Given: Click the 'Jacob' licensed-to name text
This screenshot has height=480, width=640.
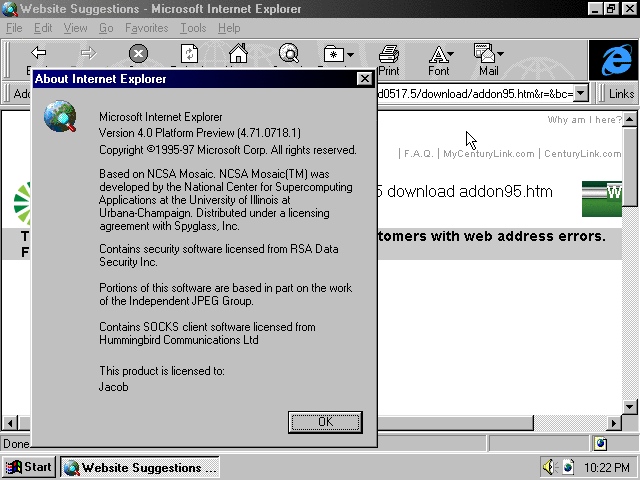Looking at the screenshot, I should [113, 387].
